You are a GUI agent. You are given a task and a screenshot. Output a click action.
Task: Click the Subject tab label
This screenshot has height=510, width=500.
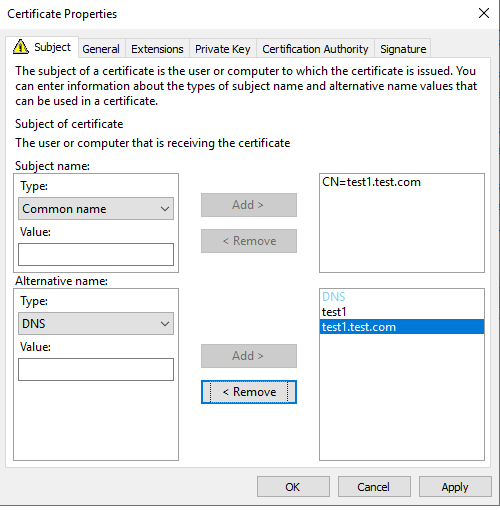click(53, 47)
